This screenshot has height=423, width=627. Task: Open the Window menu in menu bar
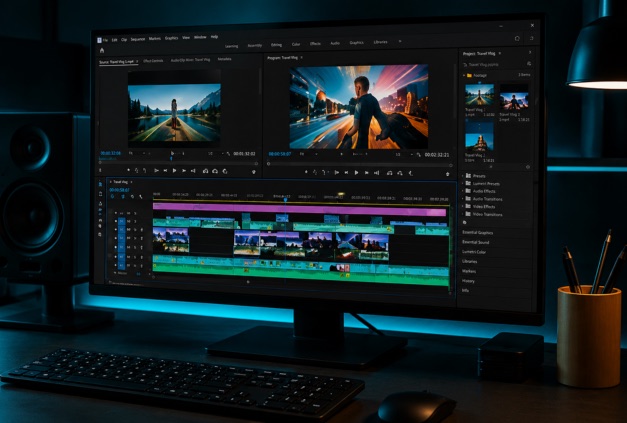click(200, 37)
